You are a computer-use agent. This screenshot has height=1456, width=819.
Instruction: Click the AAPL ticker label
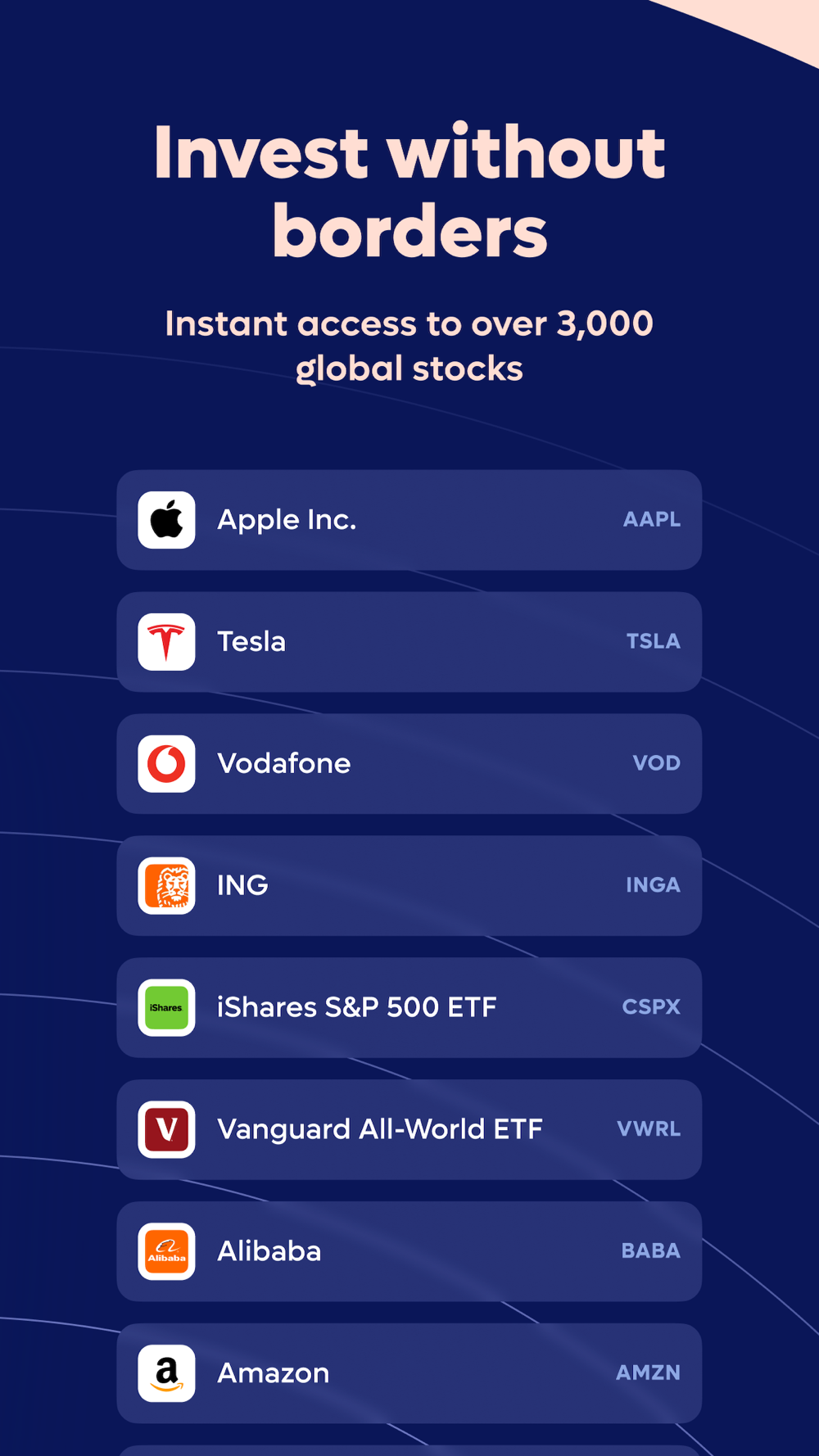652,519
